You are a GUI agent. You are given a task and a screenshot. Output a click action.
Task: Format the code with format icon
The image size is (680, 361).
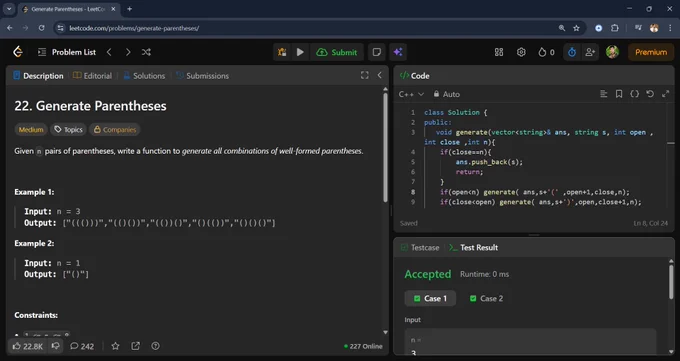click(603, 94)
